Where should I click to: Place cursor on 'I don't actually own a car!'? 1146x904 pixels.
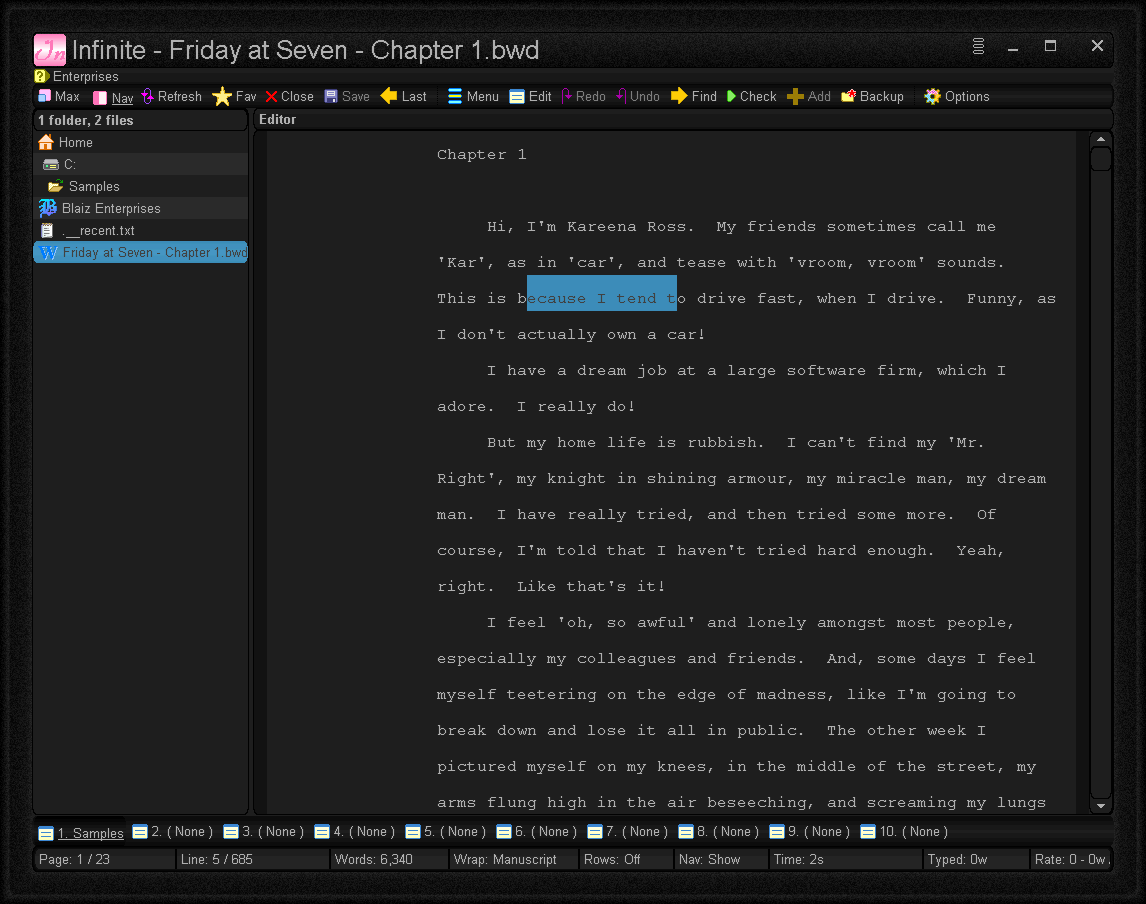coord(571,335)
